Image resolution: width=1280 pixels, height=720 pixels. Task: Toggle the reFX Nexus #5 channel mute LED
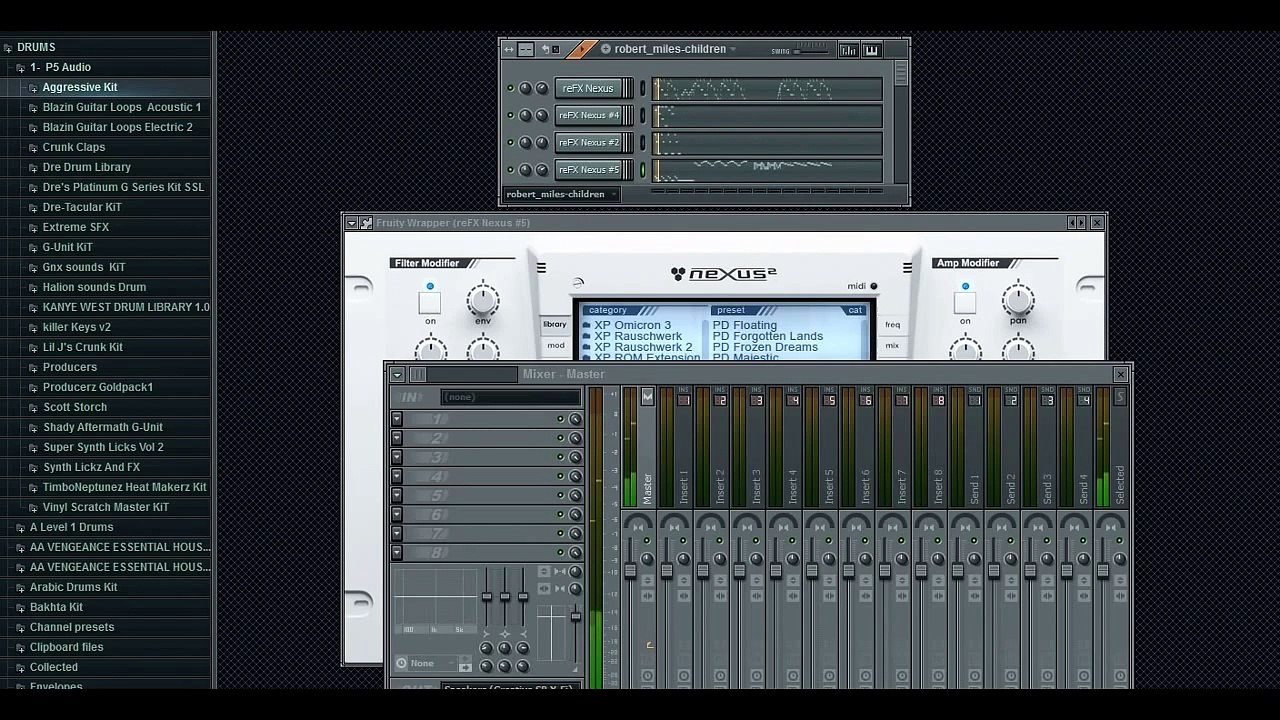click(511, 169)
